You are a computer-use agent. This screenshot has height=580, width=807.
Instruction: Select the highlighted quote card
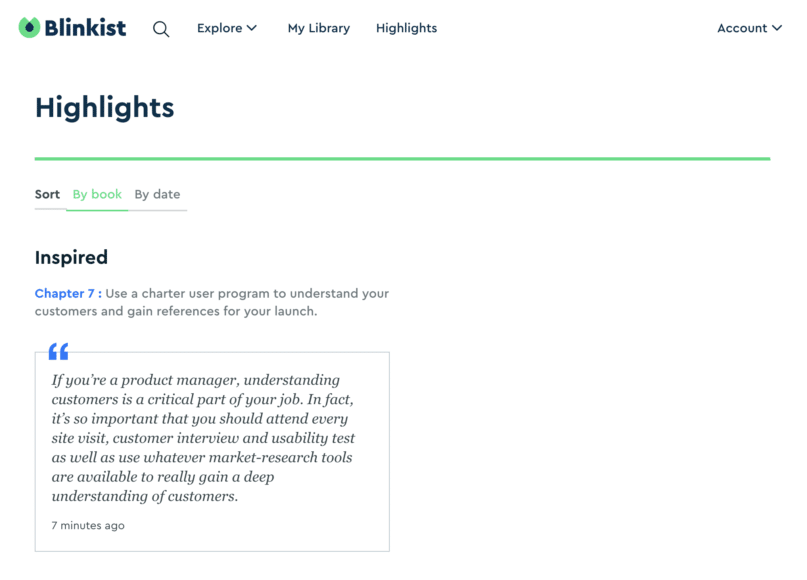point(212,450)
